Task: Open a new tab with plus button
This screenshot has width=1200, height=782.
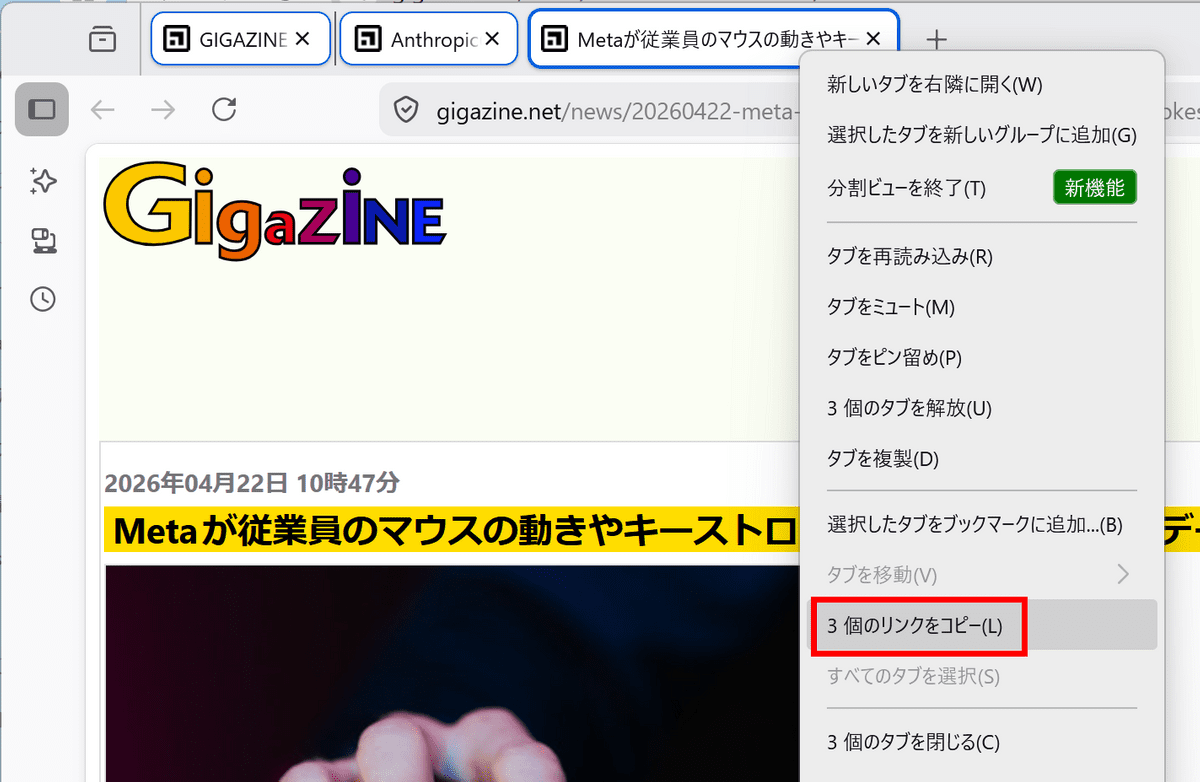Action: tap(936, 39)
